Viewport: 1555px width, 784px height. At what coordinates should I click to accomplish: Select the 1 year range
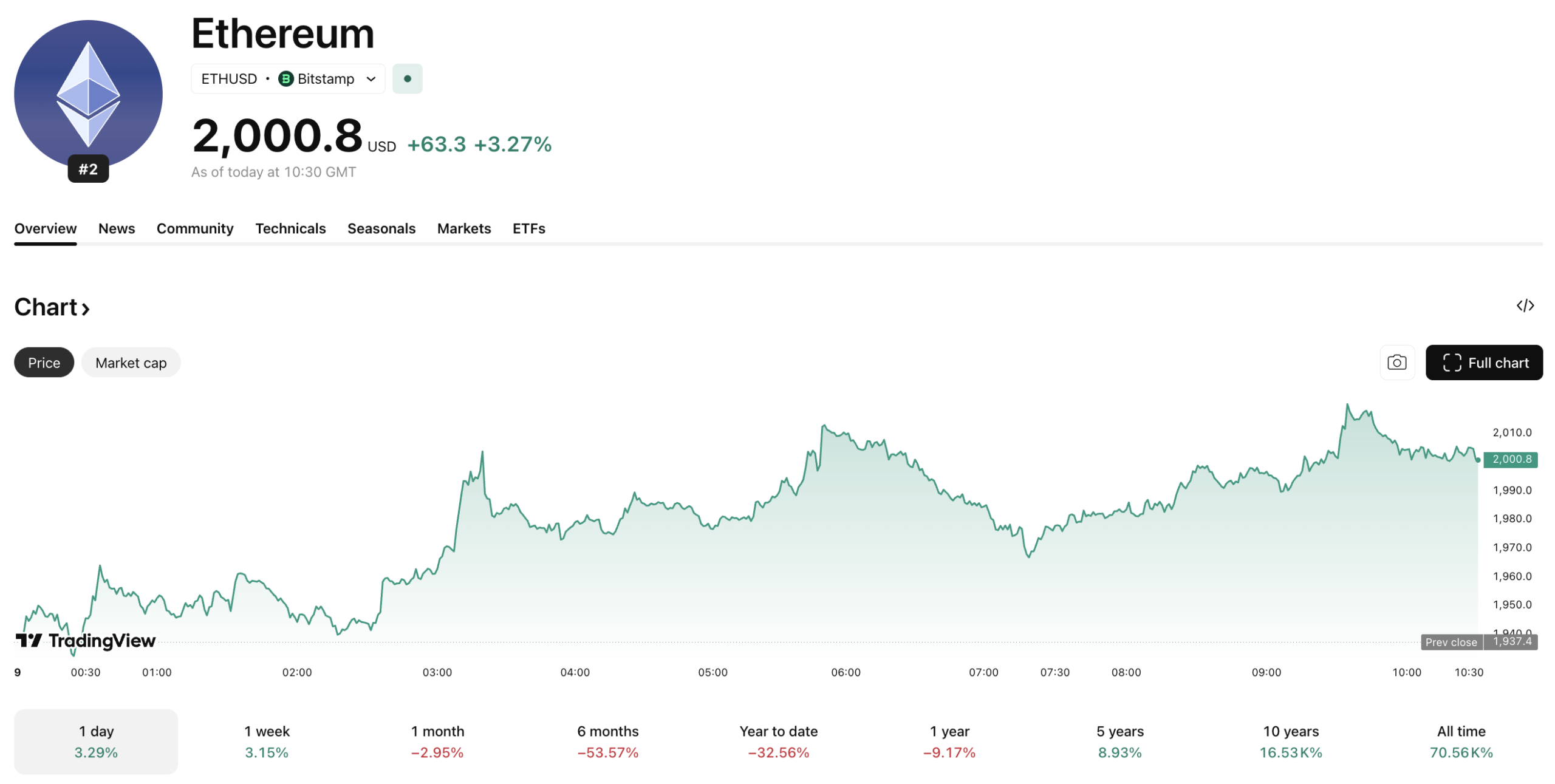click(x=949, y=741)
